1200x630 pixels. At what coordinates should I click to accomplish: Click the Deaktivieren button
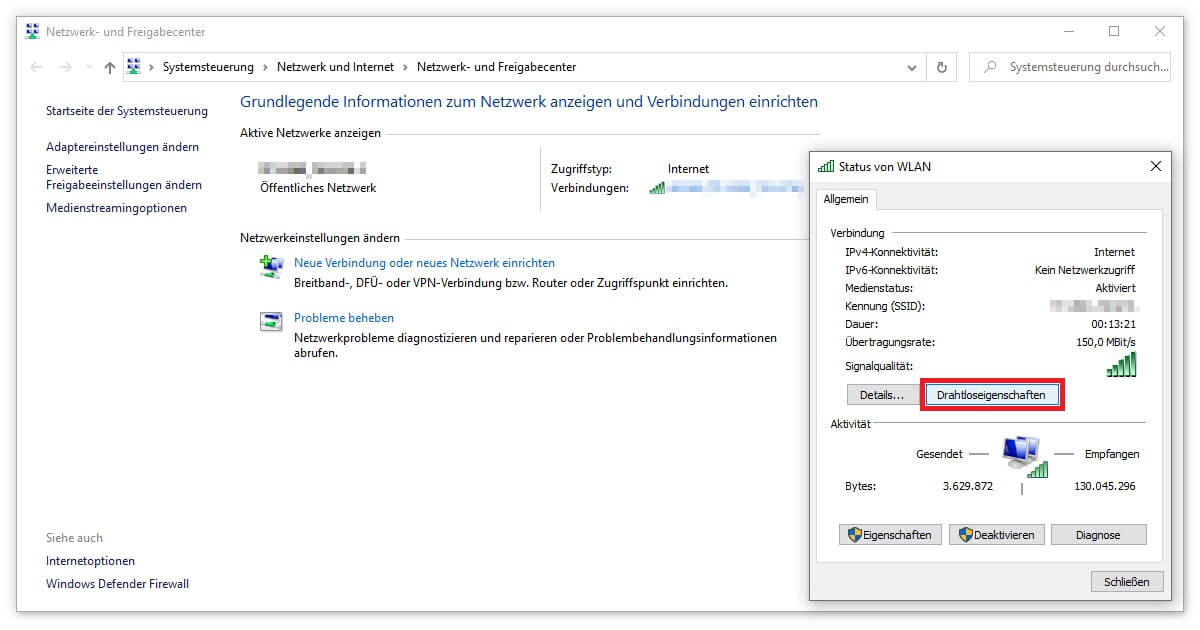click(x=997, y=535)
